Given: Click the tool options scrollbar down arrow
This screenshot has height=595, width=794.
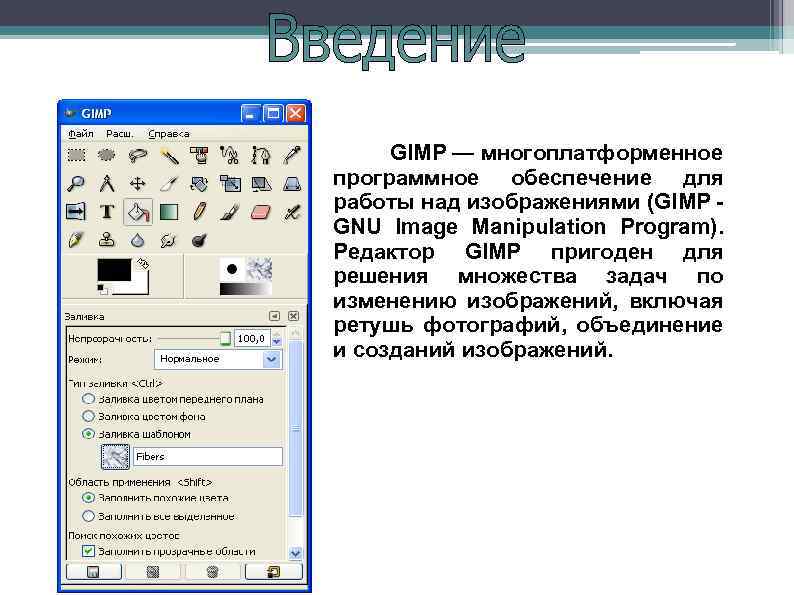Looking at the screenshot, I should 295,553.
